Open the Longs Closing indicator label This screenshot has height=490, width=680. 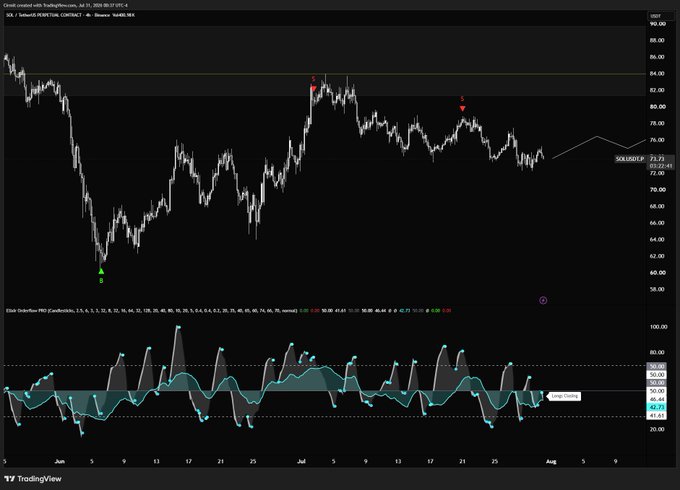tap(564, 396)
